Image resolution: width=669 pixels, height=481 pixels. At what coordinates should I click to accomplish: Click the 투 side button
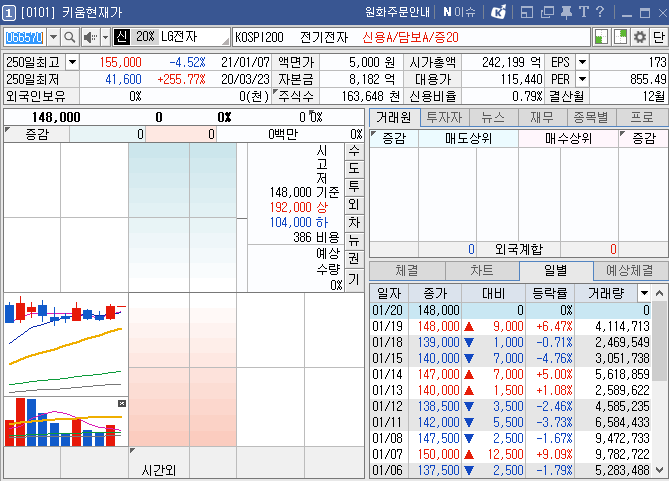tap(354, 187)
